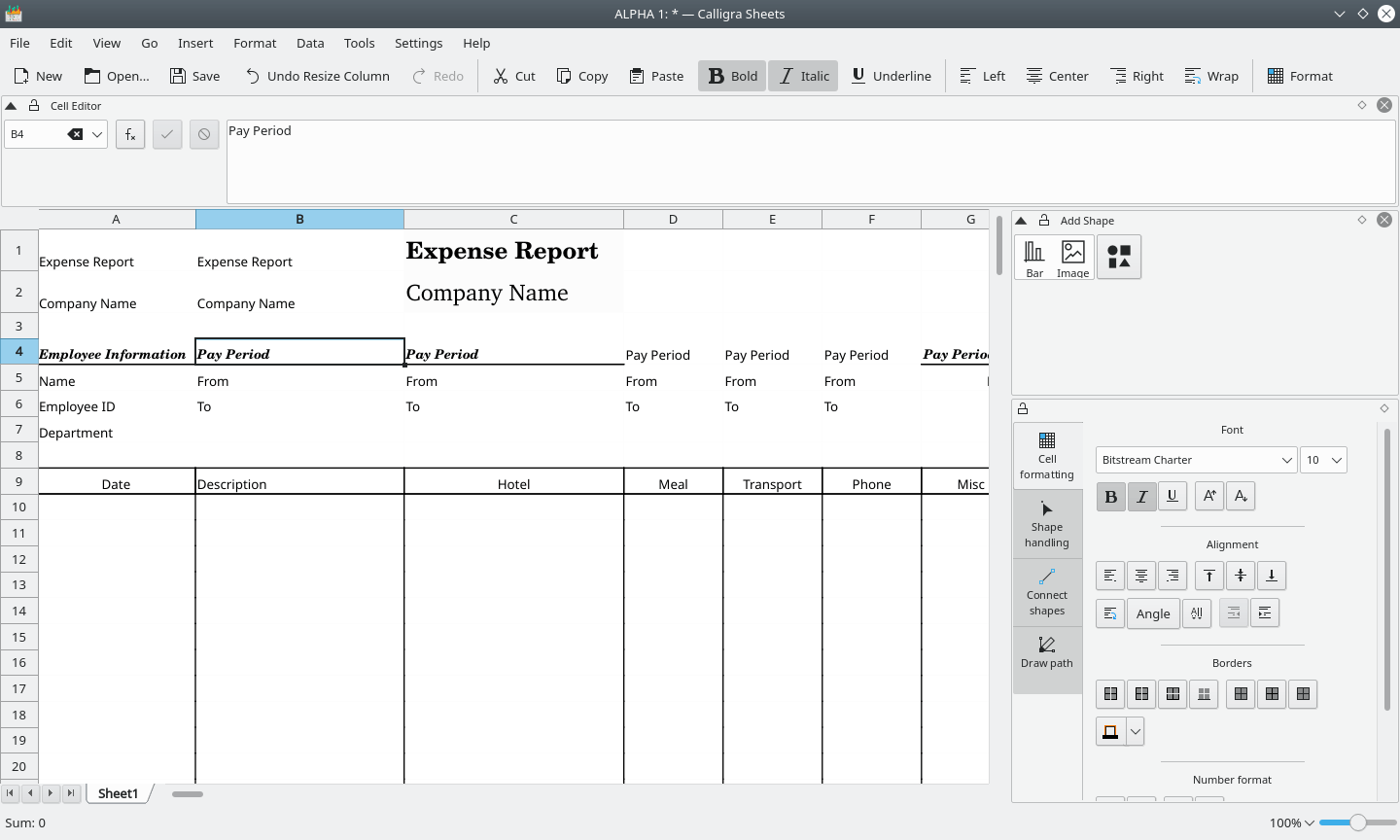Open the Bitstream Charter font dropdown
The height and width of the screenshot is (840, 1400).
[1196, 460]
